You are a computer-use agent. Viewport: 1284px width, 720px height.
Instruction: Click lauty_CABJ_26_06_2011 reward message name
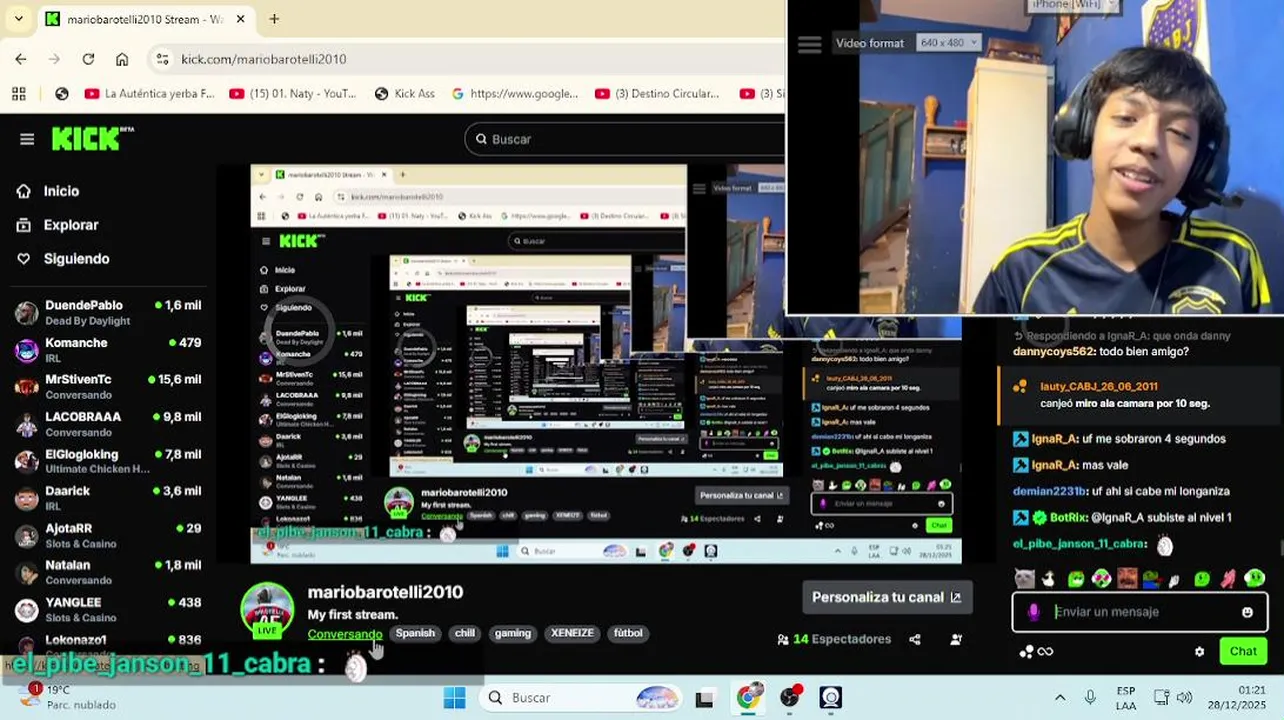(1099, 386)
